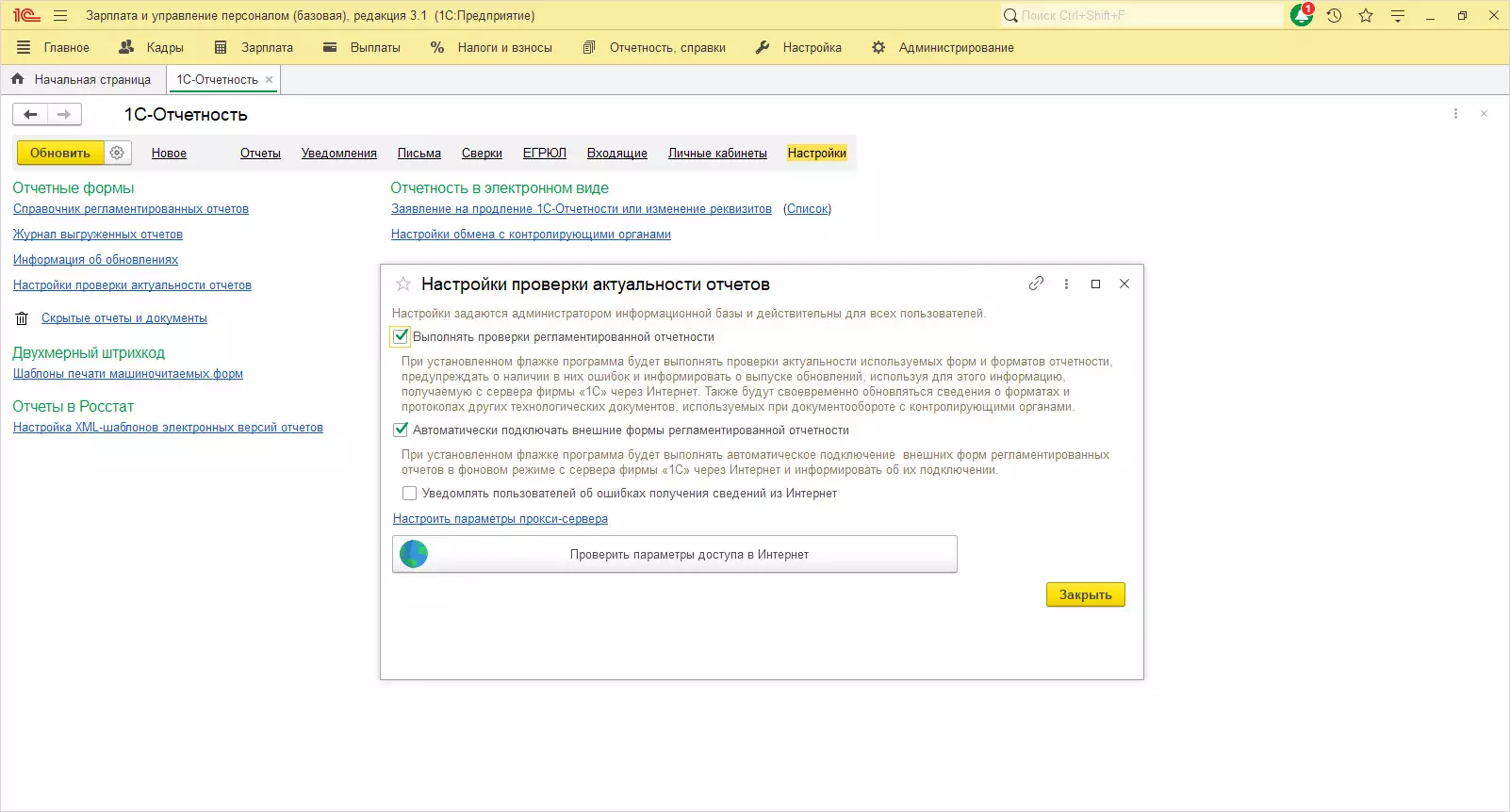Navigate forward with the right arrow
This screenshot has width=1510, height=812.
[x=64, y=115]
